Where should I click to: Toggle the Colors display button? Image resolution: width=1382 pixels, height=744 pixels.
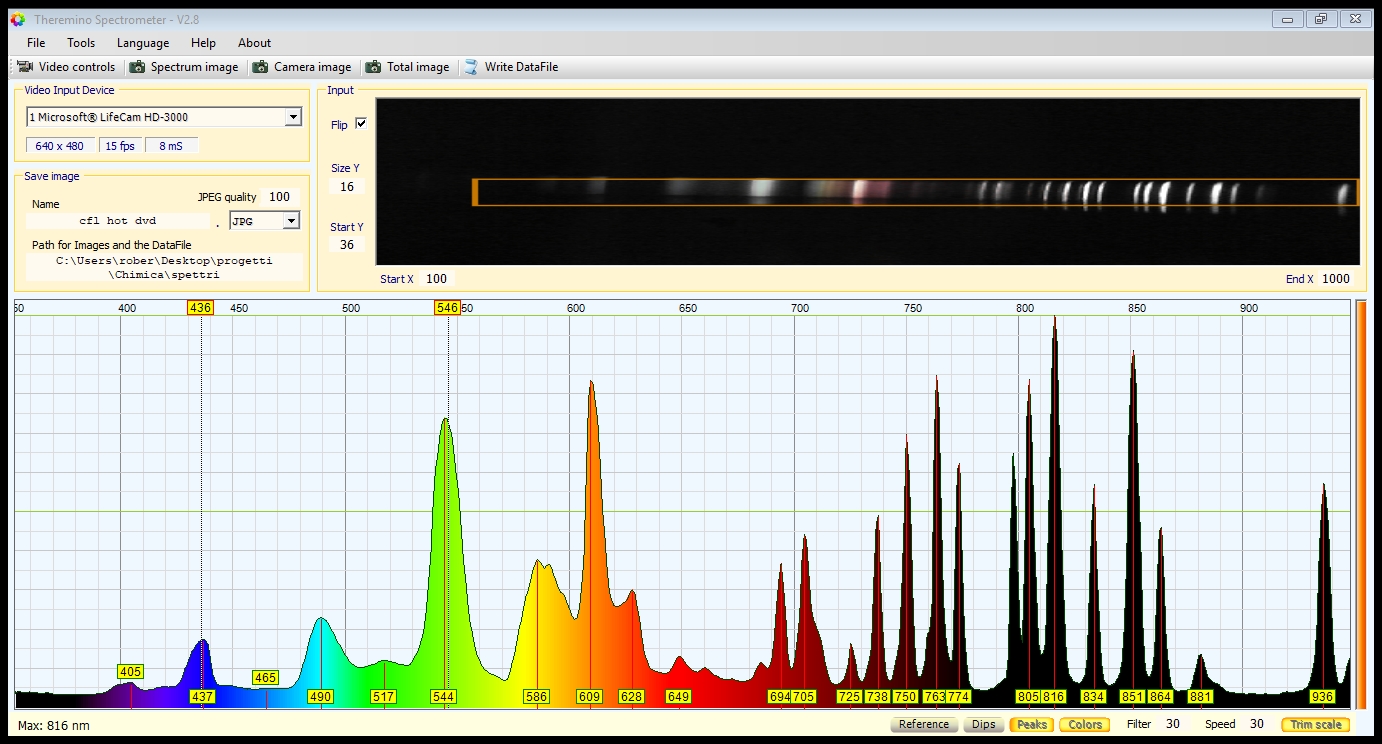click(1084, 724)
